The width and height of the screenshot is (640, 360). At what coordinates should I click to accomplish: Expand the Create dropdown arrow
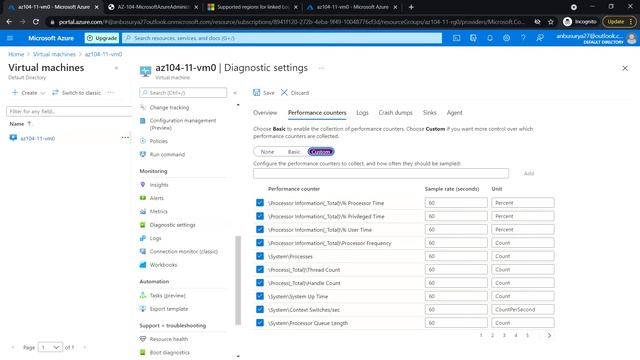42,93
